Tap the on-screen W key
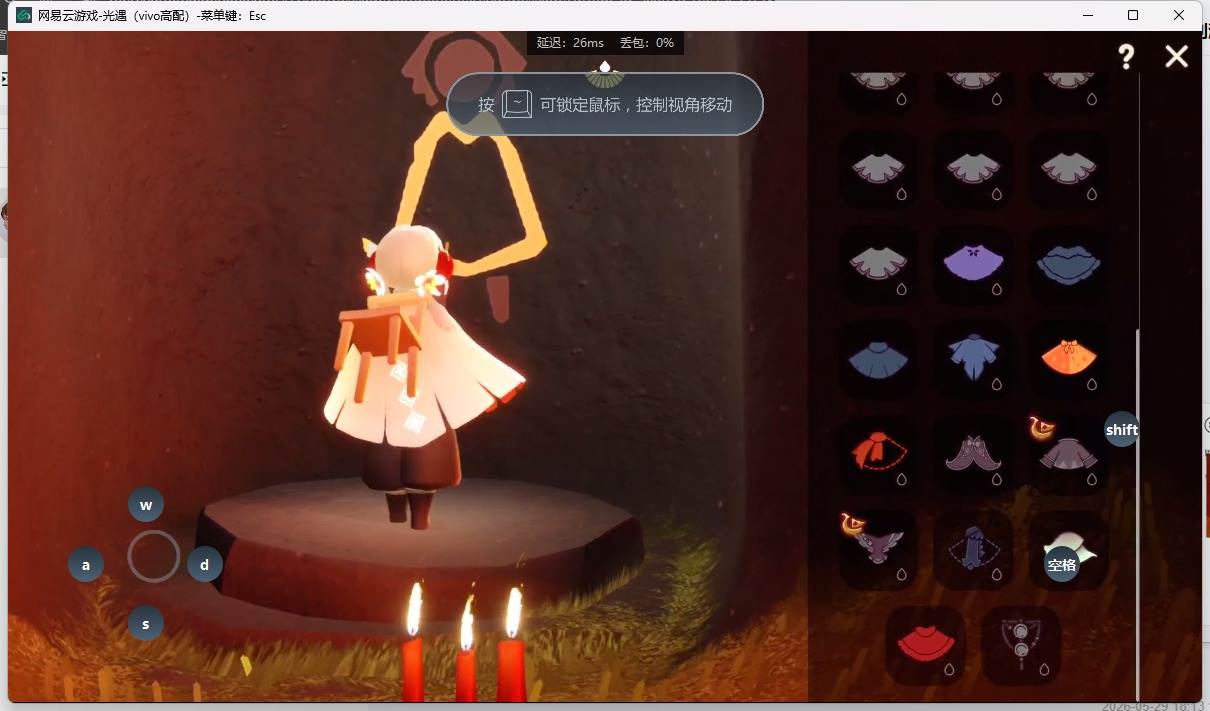 pyautogui.click(x=146, y=505)
